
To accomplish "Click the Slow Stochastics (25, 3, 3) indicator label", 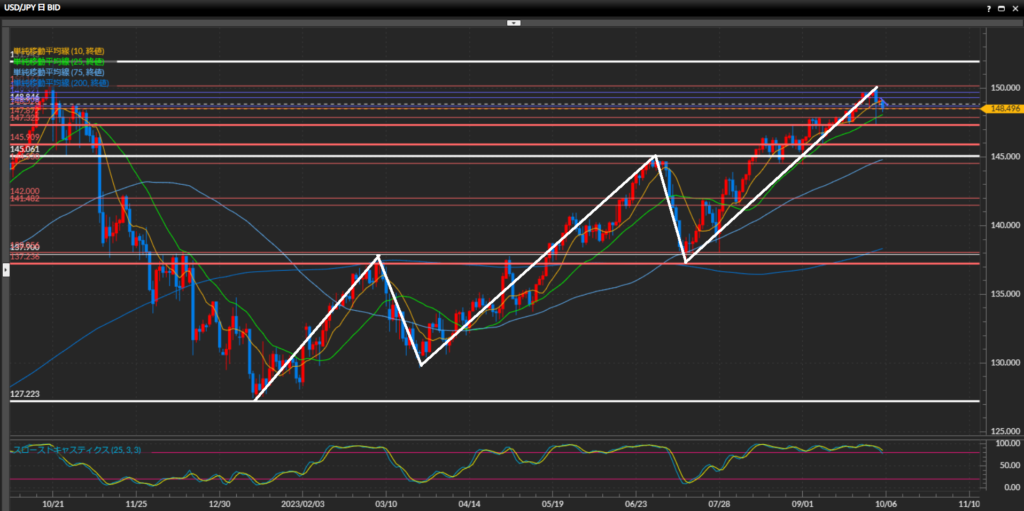I will tap(76, 451).
